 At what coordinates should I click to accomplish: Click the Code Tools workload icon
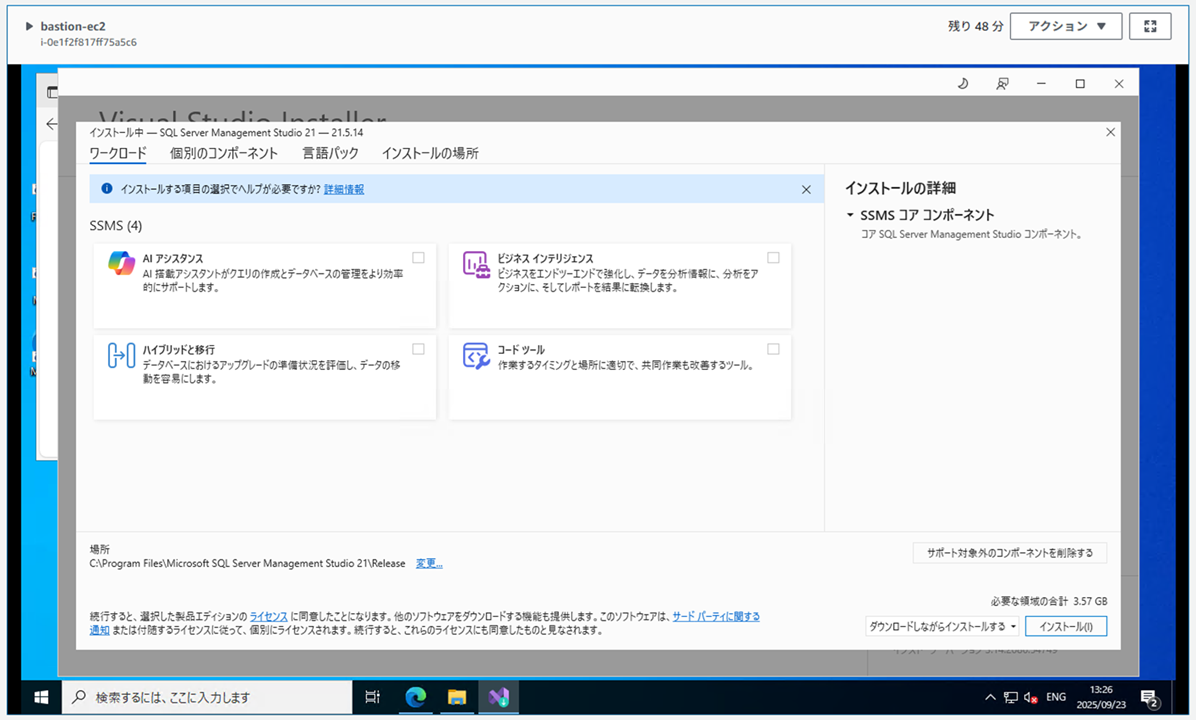(x=476, y=356)
